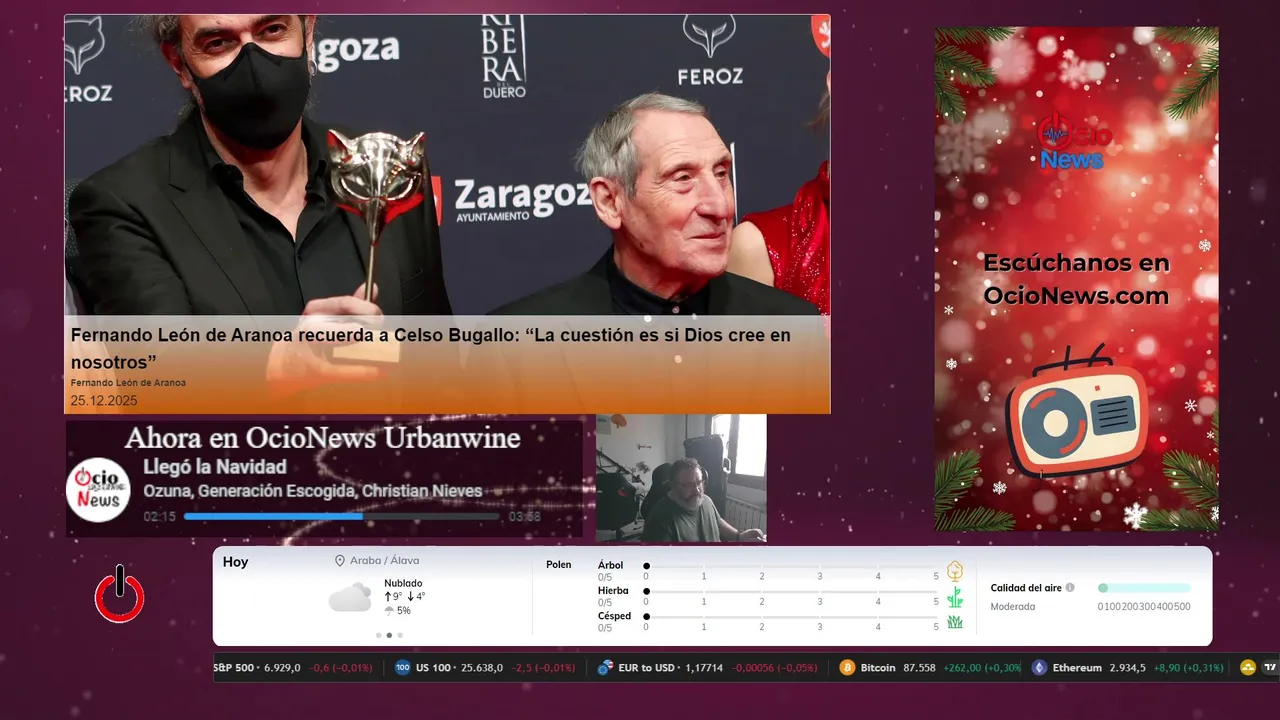1280x720 pixels.
Task: Click the artists line 'Ozuna, Generación Escogida'
Action: click(x=313, y=491)
